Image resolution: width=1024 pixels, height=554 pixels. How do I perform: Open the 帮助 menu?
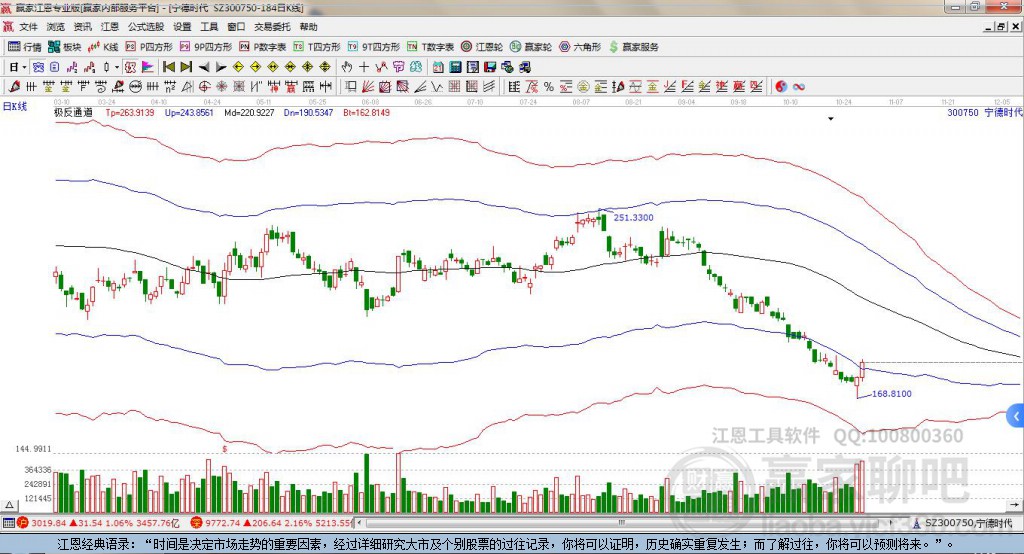(308, 27)
